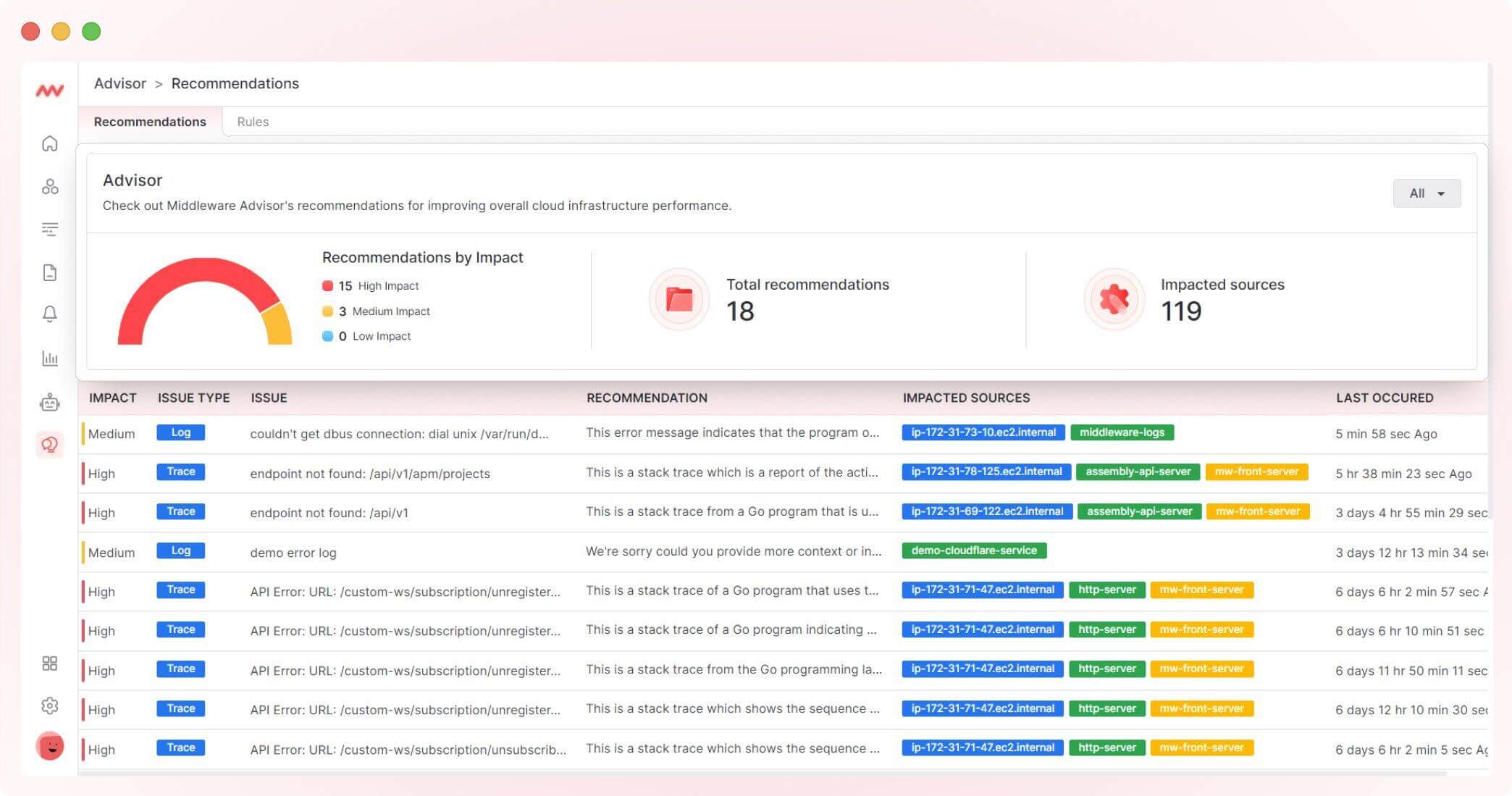Click the ip-172-31-73-10.ec2.internal source tag

coord(983,432)
